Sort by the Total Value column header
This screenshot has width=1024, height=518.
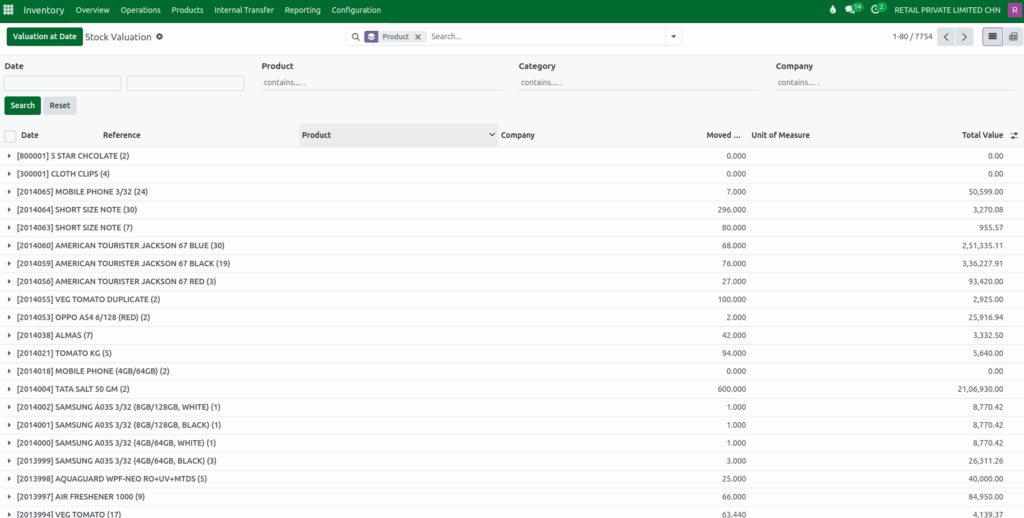[x=982, y=135]
